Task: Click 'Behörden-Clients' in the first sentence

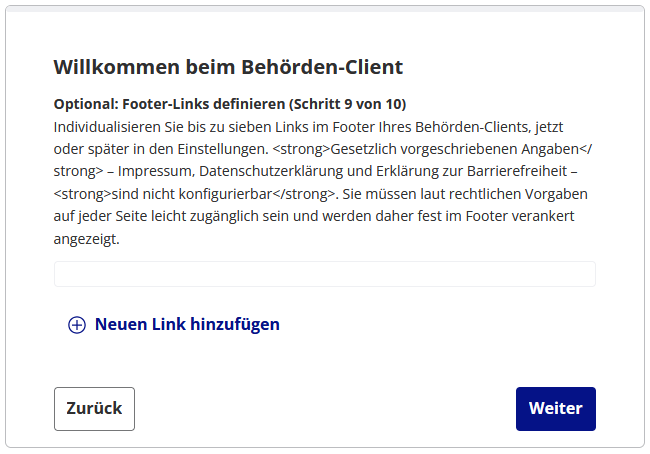Action: pyautogui.click(x=465, y=126)
